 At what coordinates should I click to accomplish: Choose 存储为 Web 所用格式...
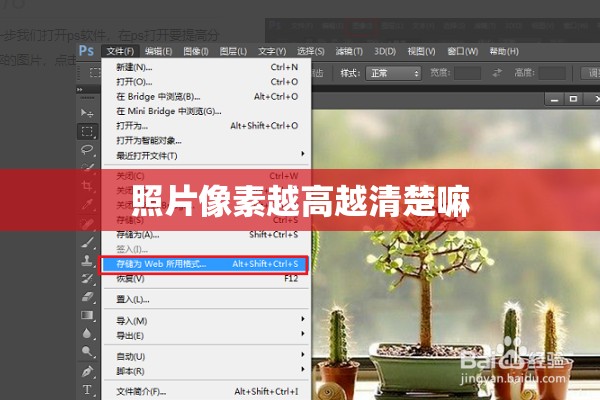click(203, 264)
